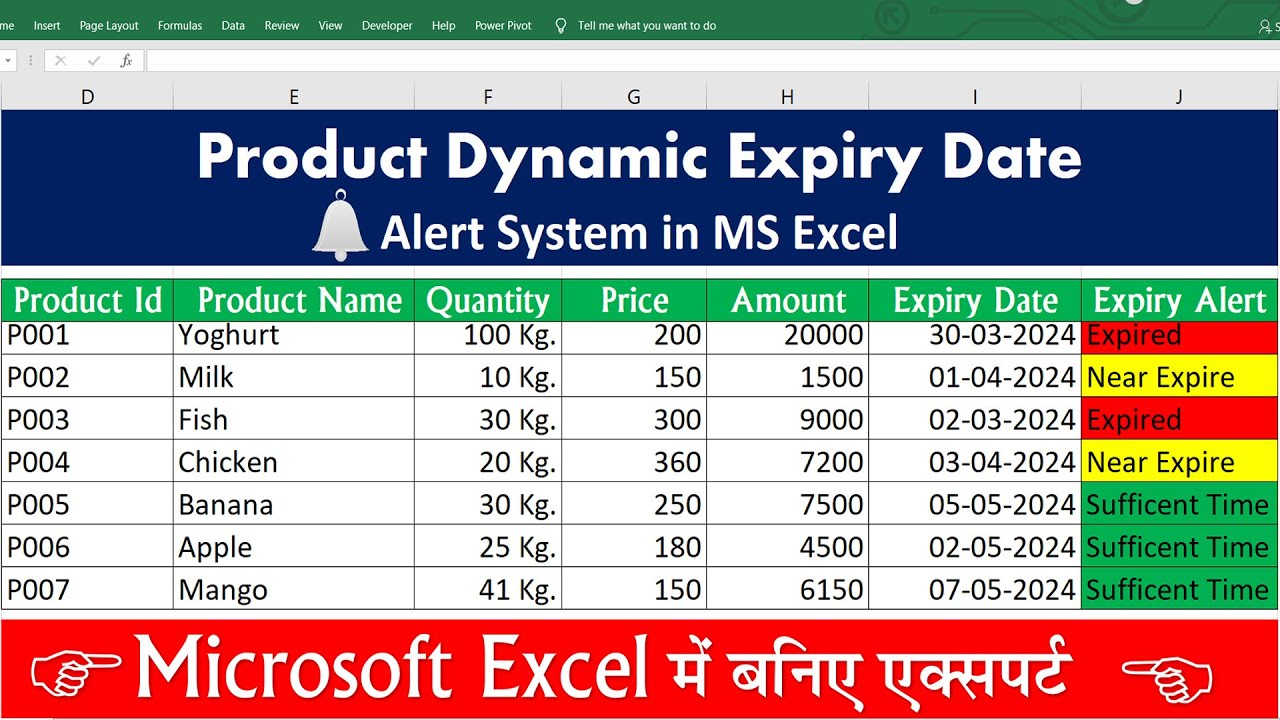
Task: Select the '100 Kg.' quantity cell
Action: click(488, 336)
